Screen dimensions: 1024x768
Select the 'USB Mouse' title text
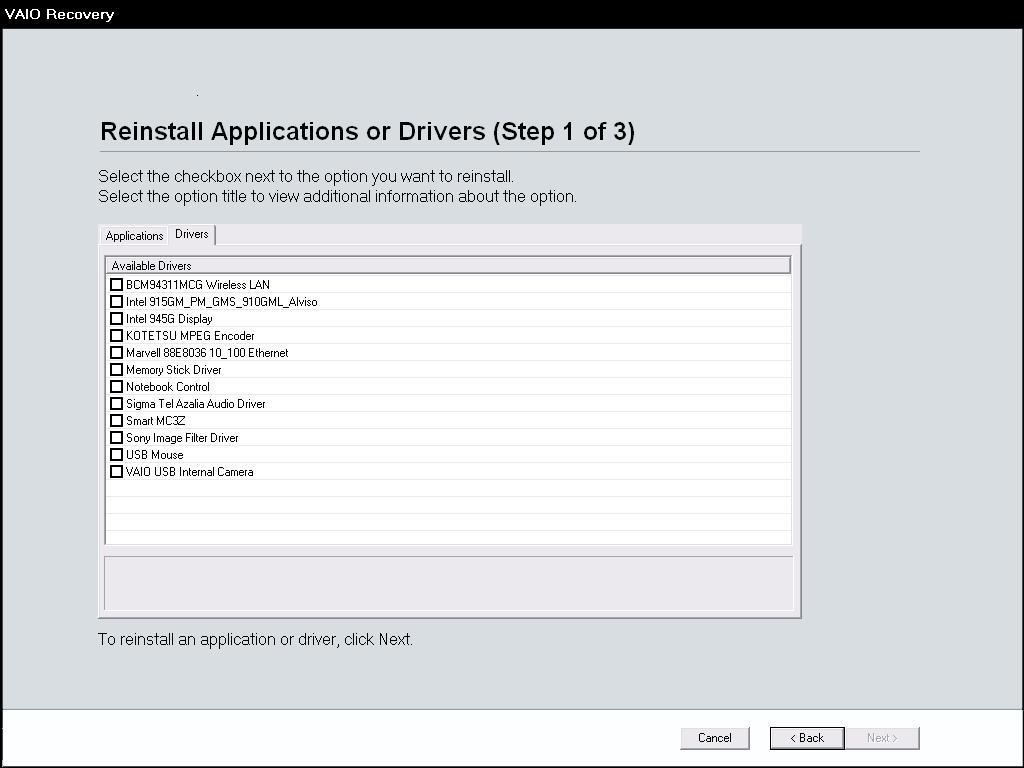click(155, 455)
